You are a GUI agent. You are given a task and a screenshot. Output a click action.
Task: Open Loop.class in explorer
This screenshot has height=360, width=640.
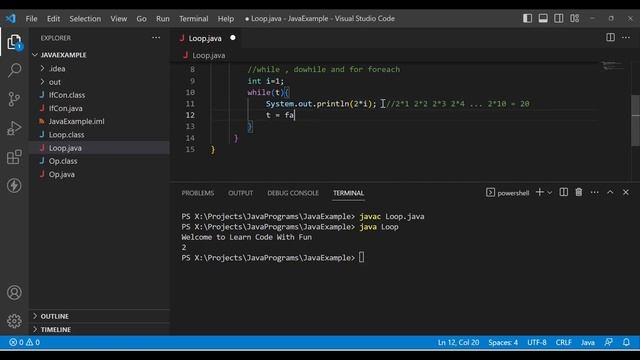pos(99,135)
